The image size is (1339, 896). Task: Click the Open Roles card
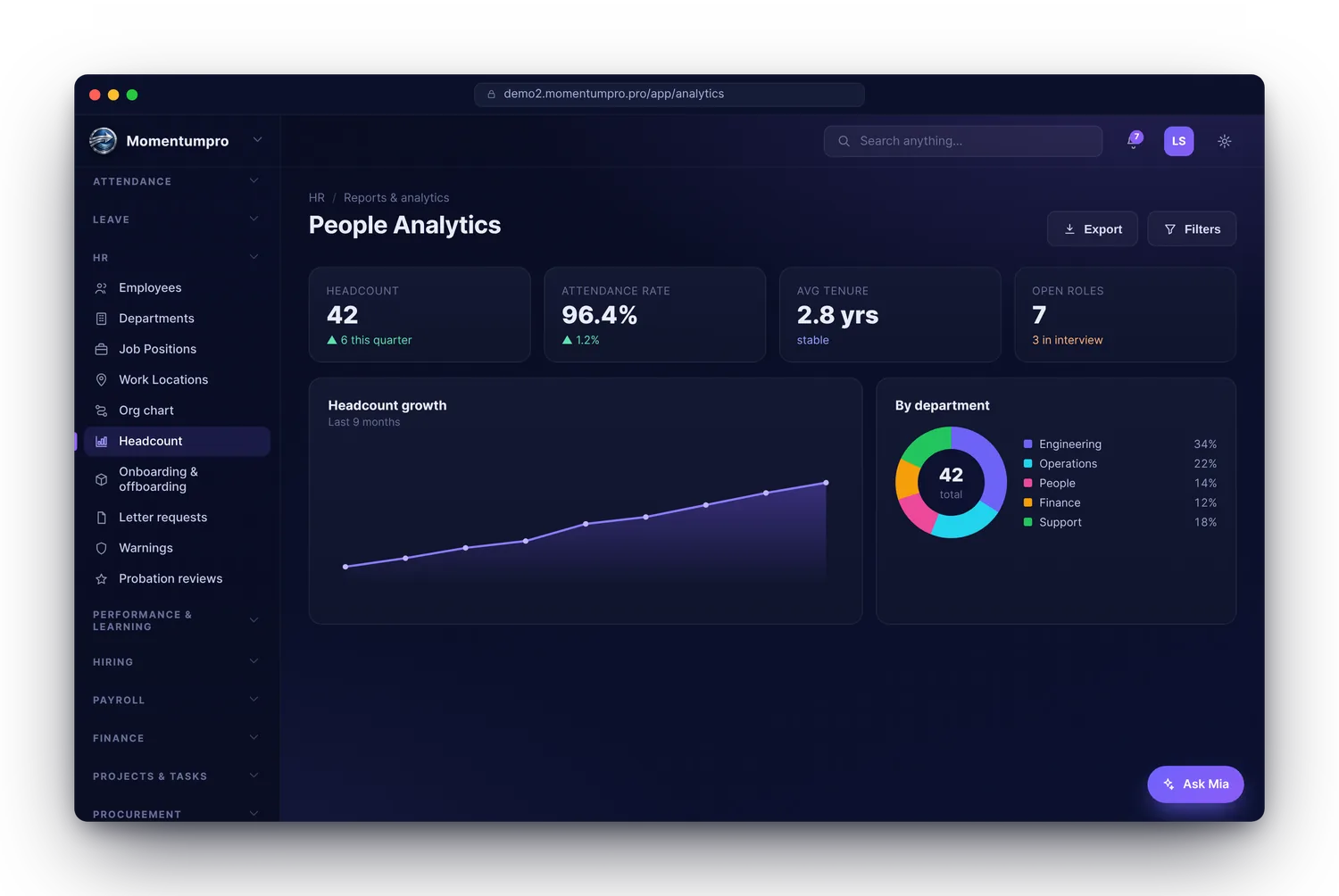pos(1126,315)
